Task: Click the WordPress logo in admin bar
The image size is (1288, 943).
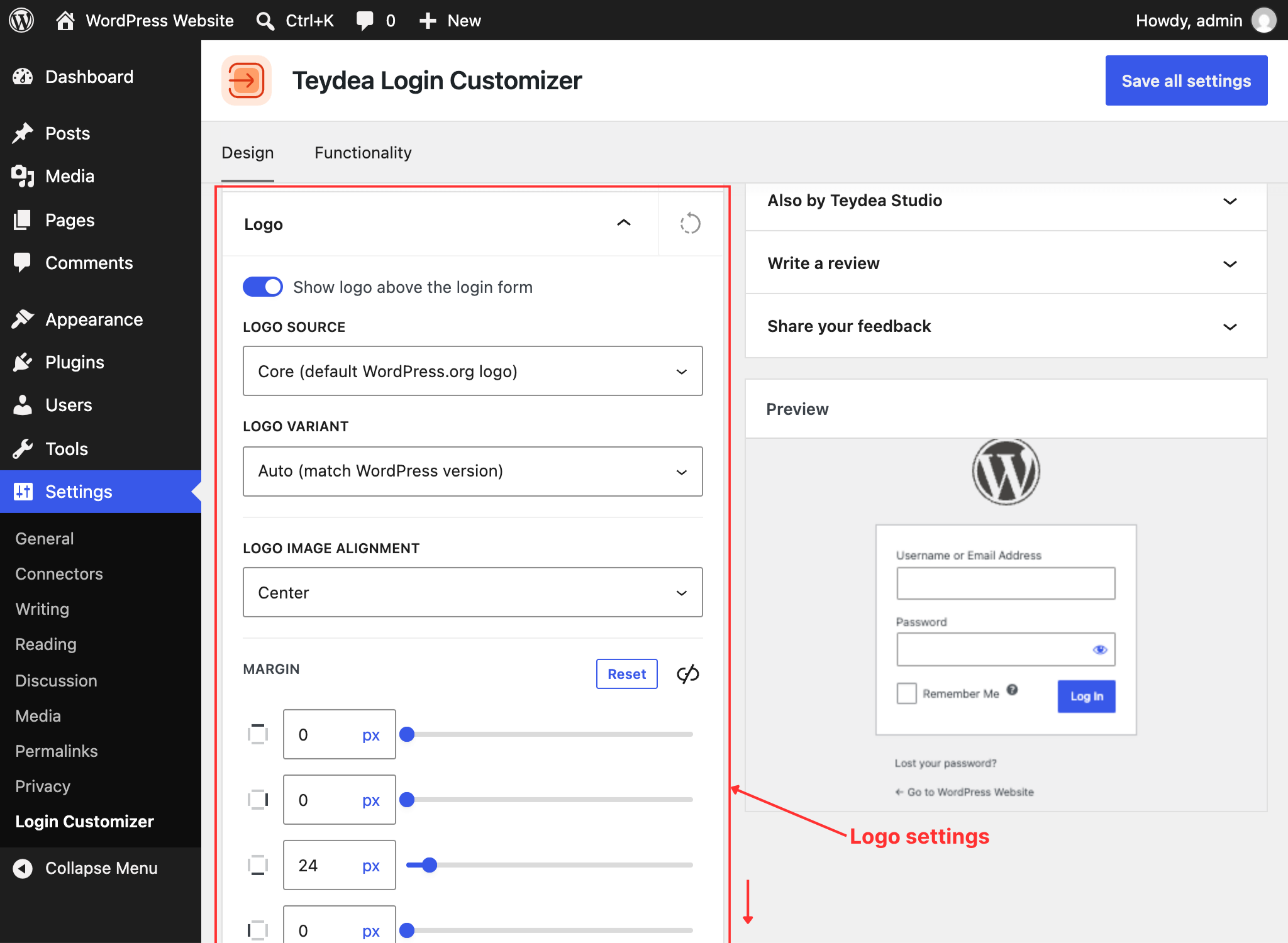Action: [21, 20]
